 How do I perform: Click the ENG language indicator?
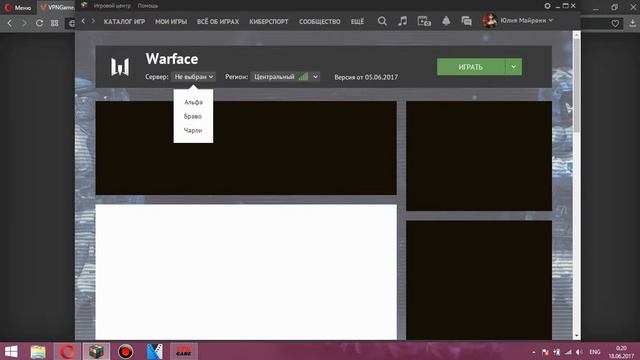[x=595, y=352]
